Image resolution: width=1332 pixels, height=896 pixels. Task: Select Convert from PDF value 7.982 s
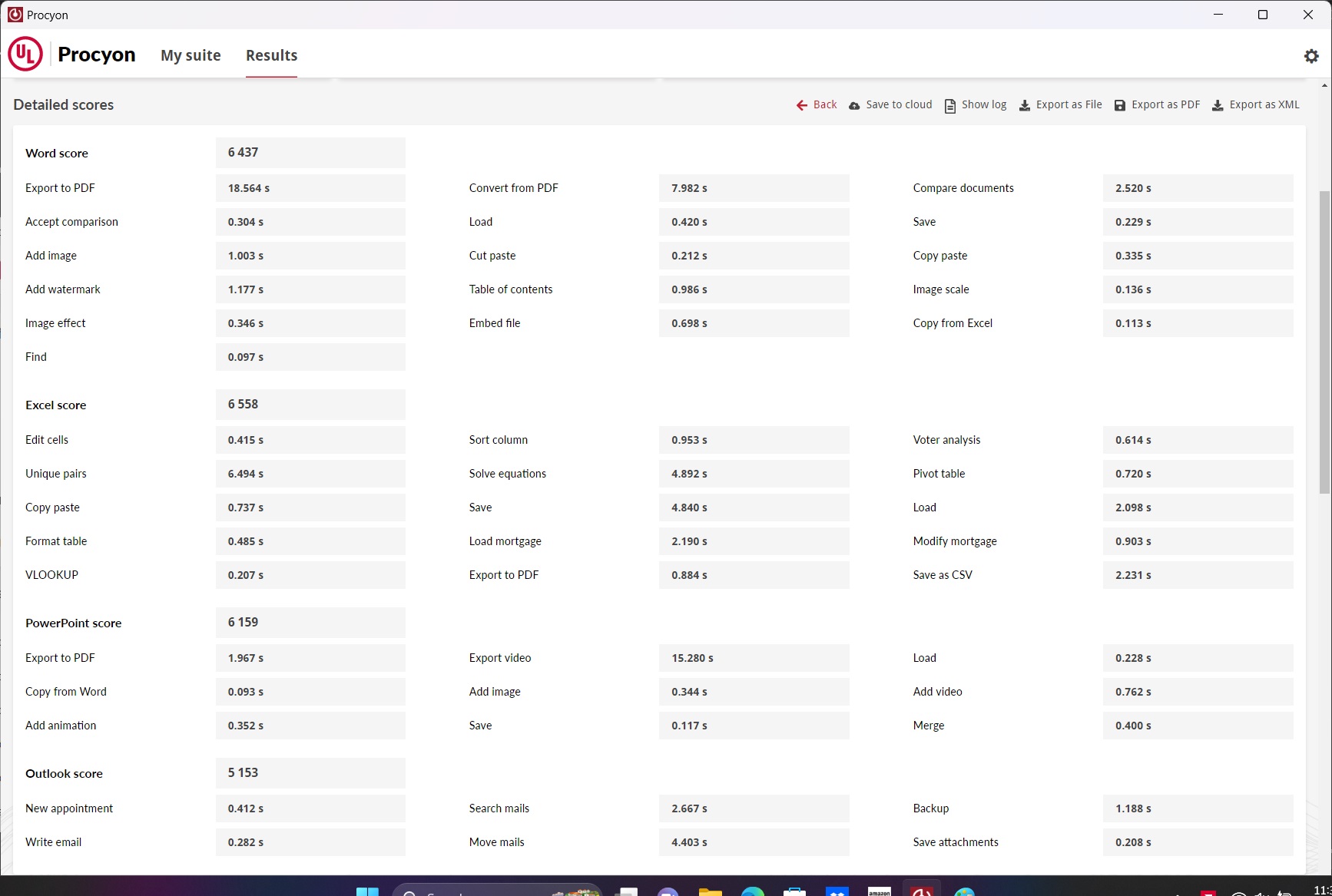[754, 188]
